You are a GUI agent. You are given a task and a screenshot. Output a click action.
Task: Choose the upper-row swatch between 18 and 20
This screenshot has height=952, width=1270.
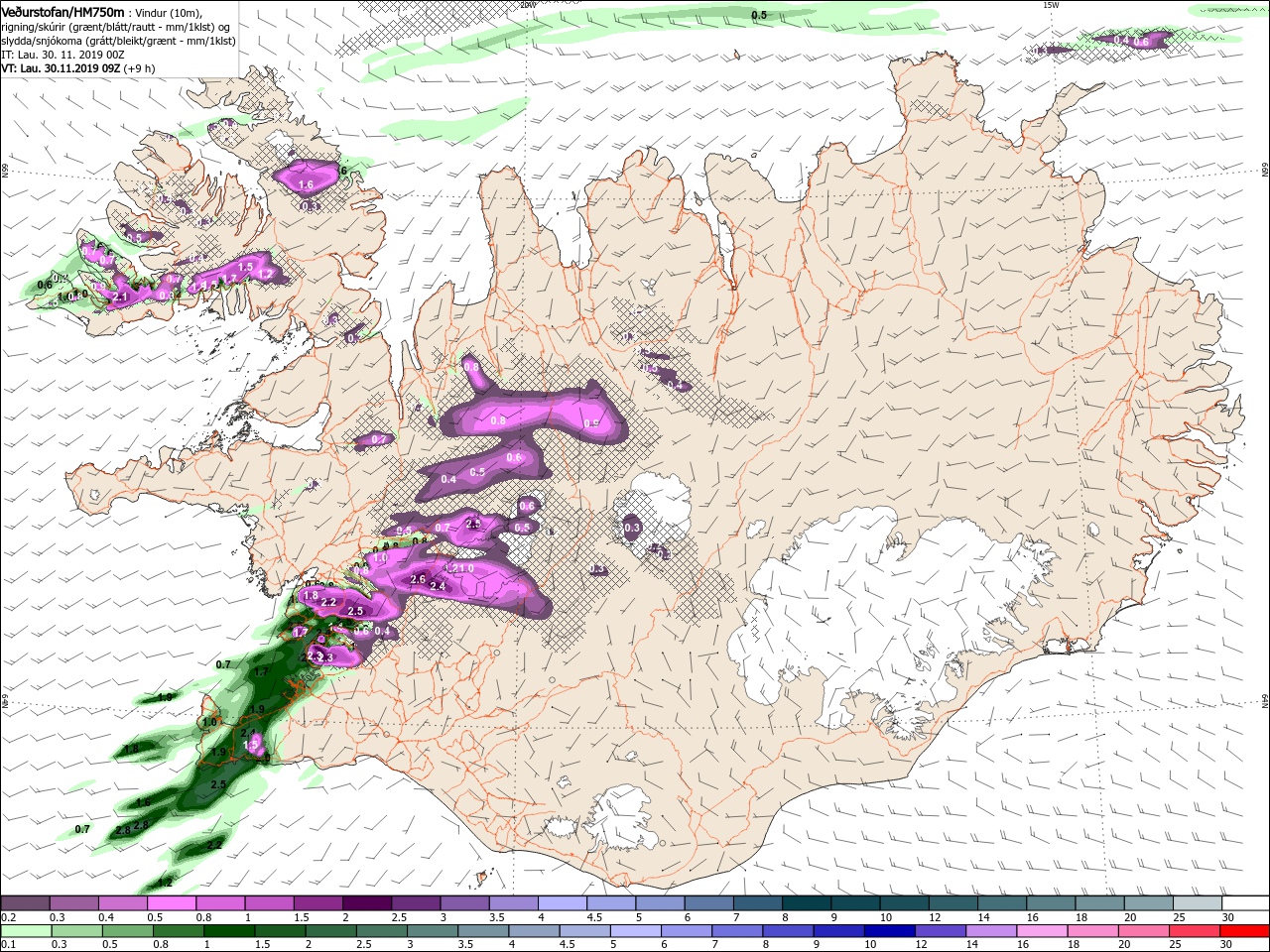(x=1098, y=903)
